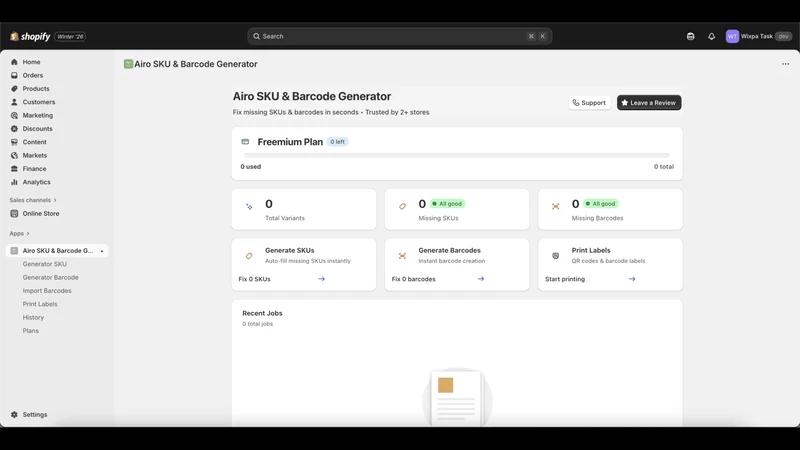800x450 pixels.
Task: Open Import Barcodes subpage
Action: (47, 290)
